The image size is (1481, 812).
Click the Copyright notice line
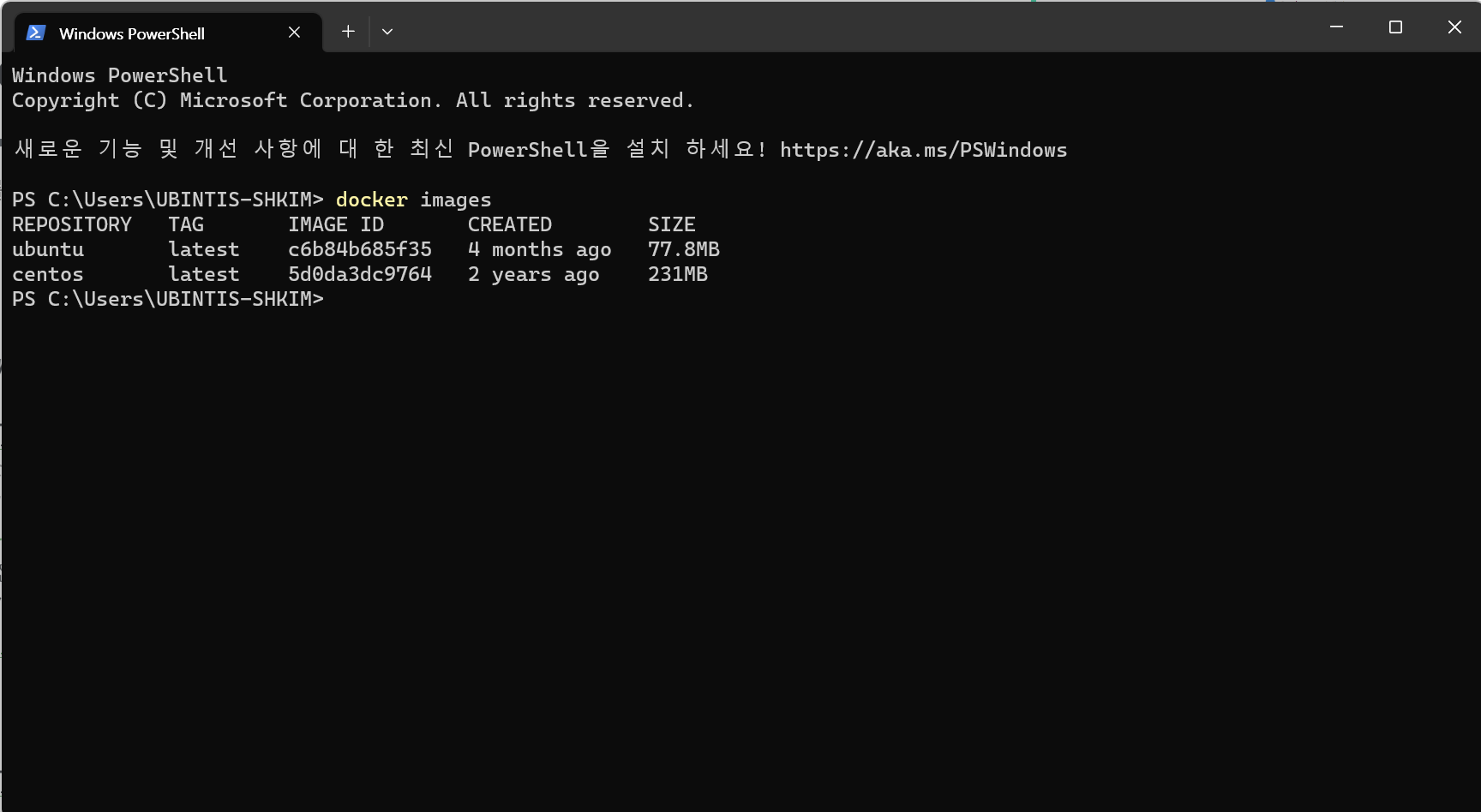(353, 100)
